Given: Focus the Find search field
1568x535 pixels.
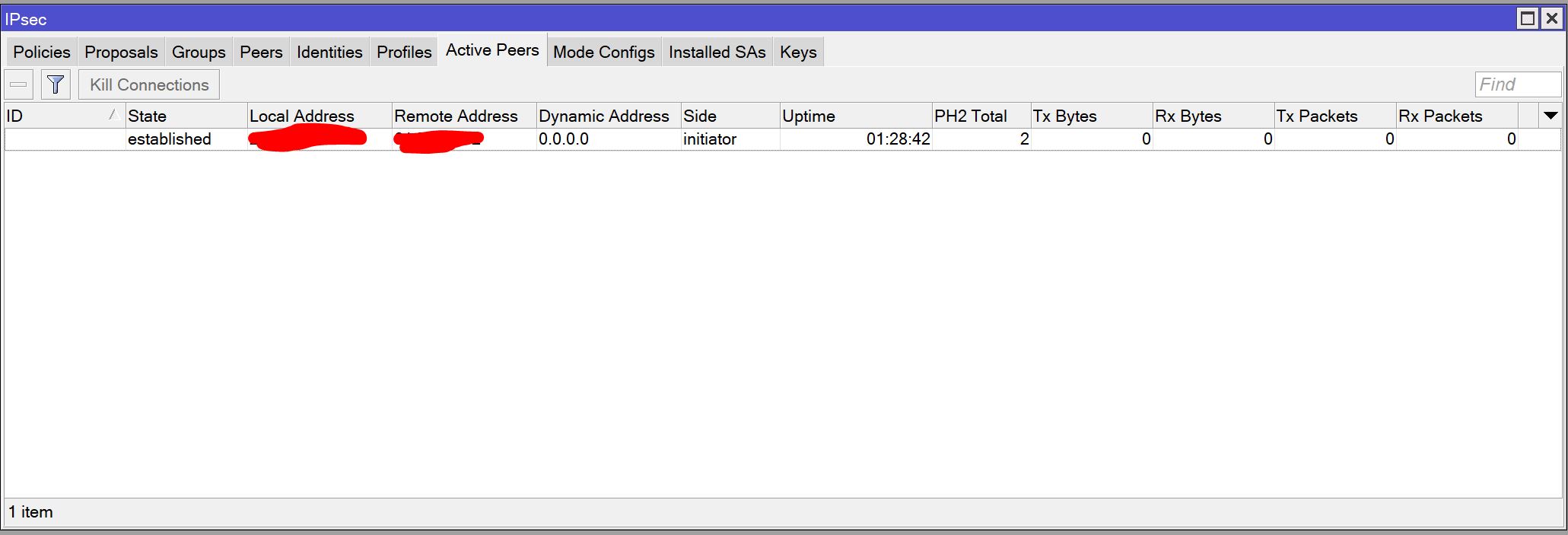Looking at the screenshot, I should tap(1518, 84).
